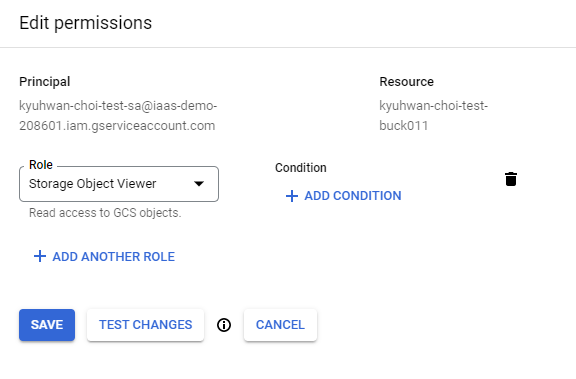This screenshot has width=576, height=379.
Task: Select resource name kyuhwan-choi-test-buck011
Action: (433, 116)
